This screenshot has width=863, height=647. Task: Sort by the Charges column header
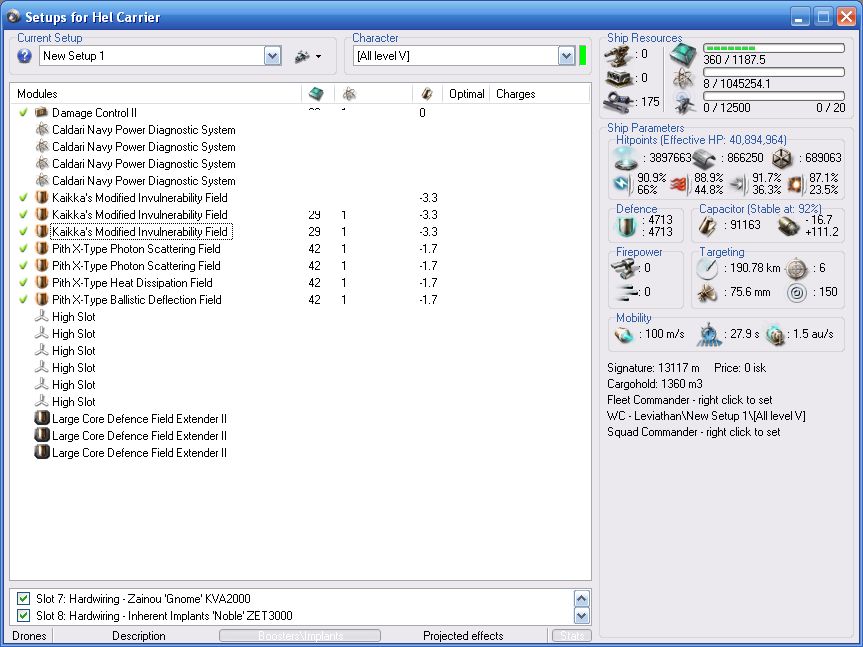tap(539, 94)
